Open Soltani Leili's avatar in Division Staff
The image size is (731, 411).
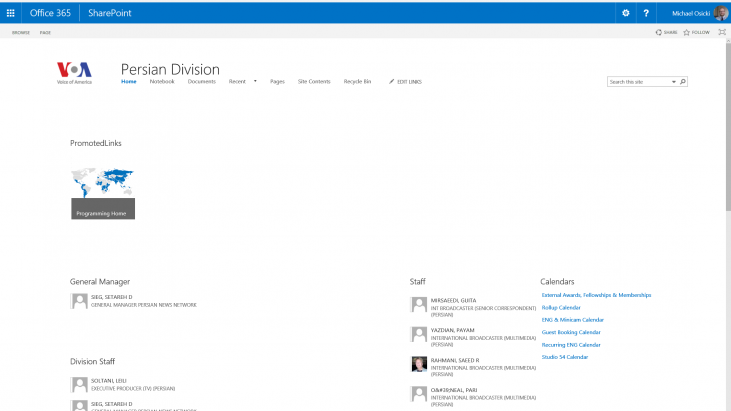79,385
